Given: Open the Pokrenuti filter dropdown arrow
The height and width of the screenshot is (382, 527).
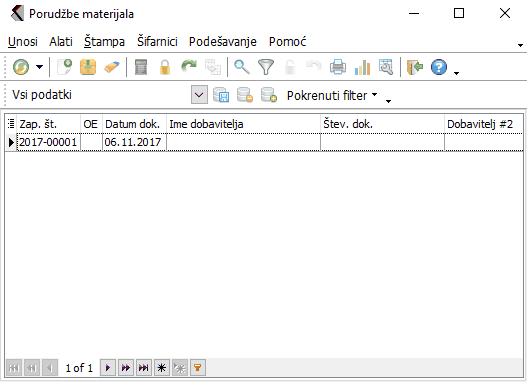Looking at the screenshot, I should [x=374, y=95].
